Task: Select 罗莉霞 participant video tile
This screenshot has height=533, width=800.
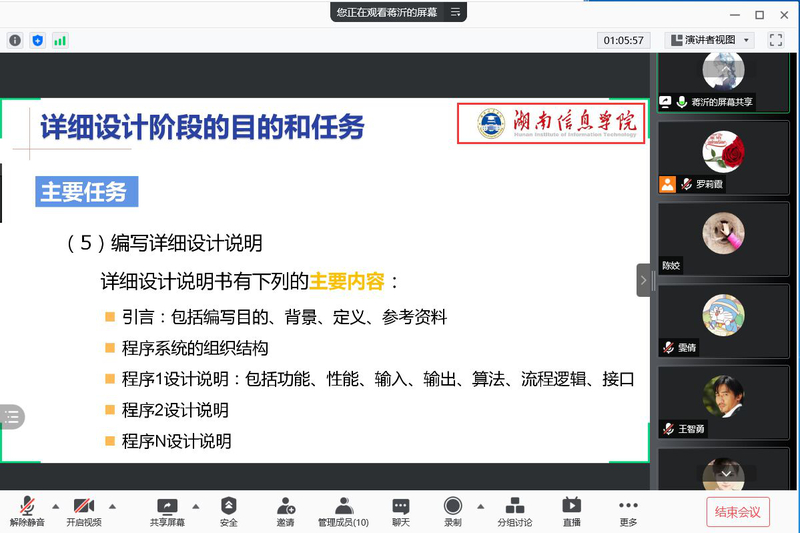Action: [x=723, y=158]
